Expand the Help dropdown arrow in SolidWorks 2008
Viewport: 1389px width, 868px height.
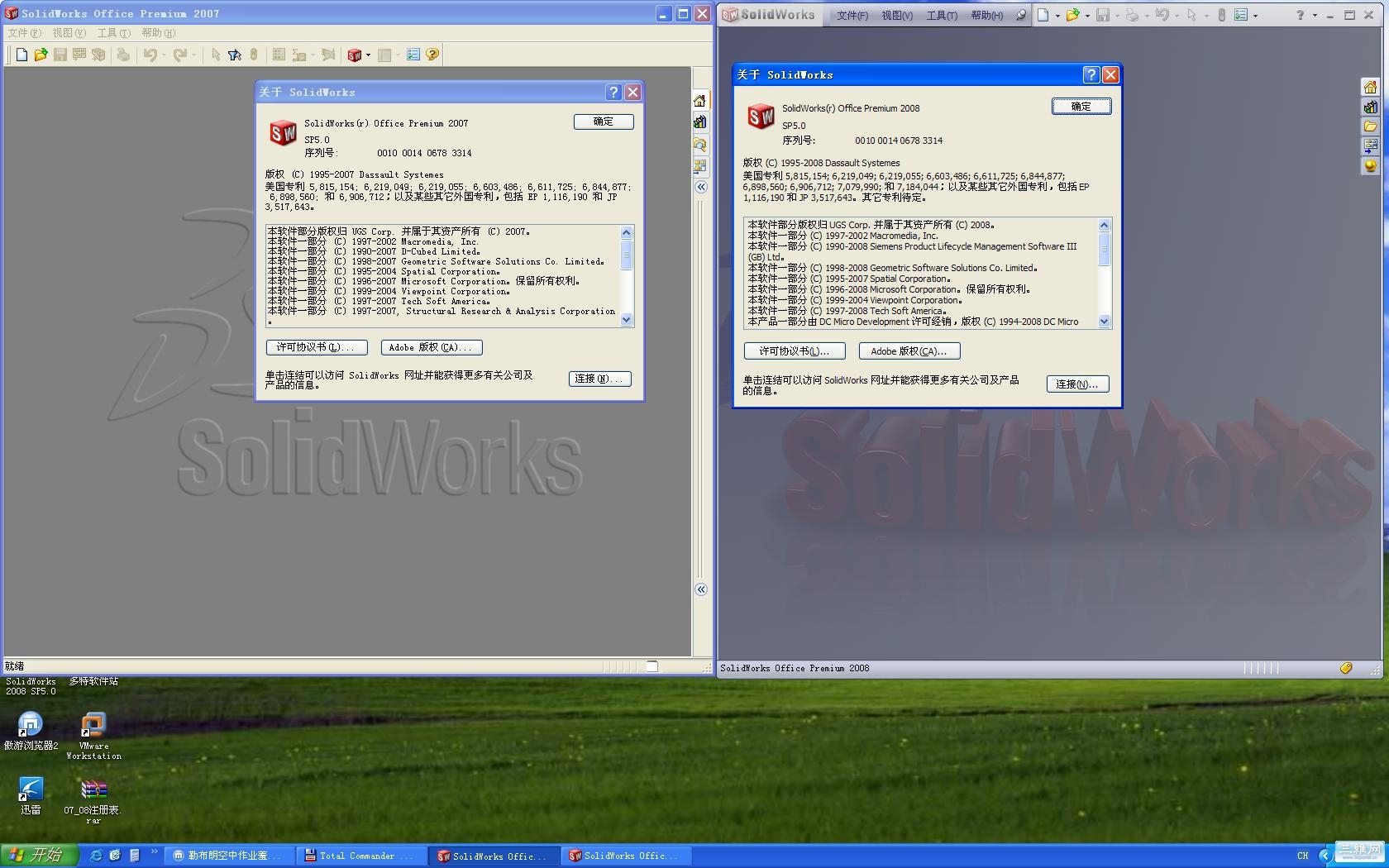(x=1315, y=16)
